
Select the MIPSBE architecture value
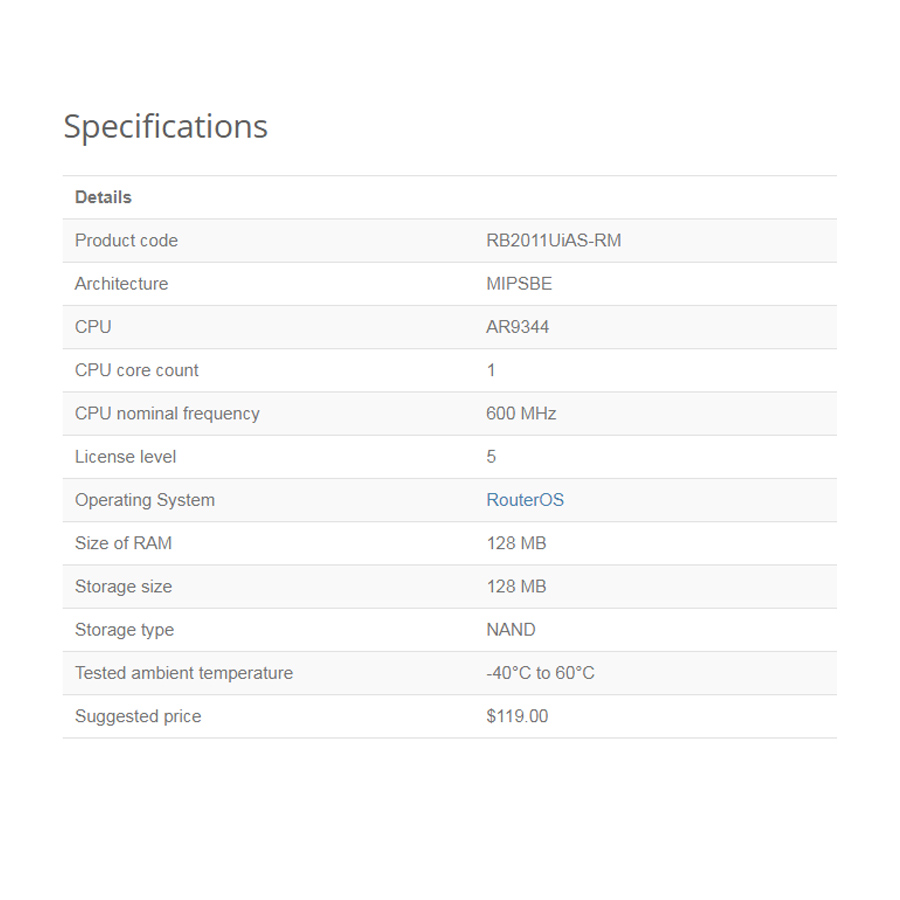click(x=519, y=284)
